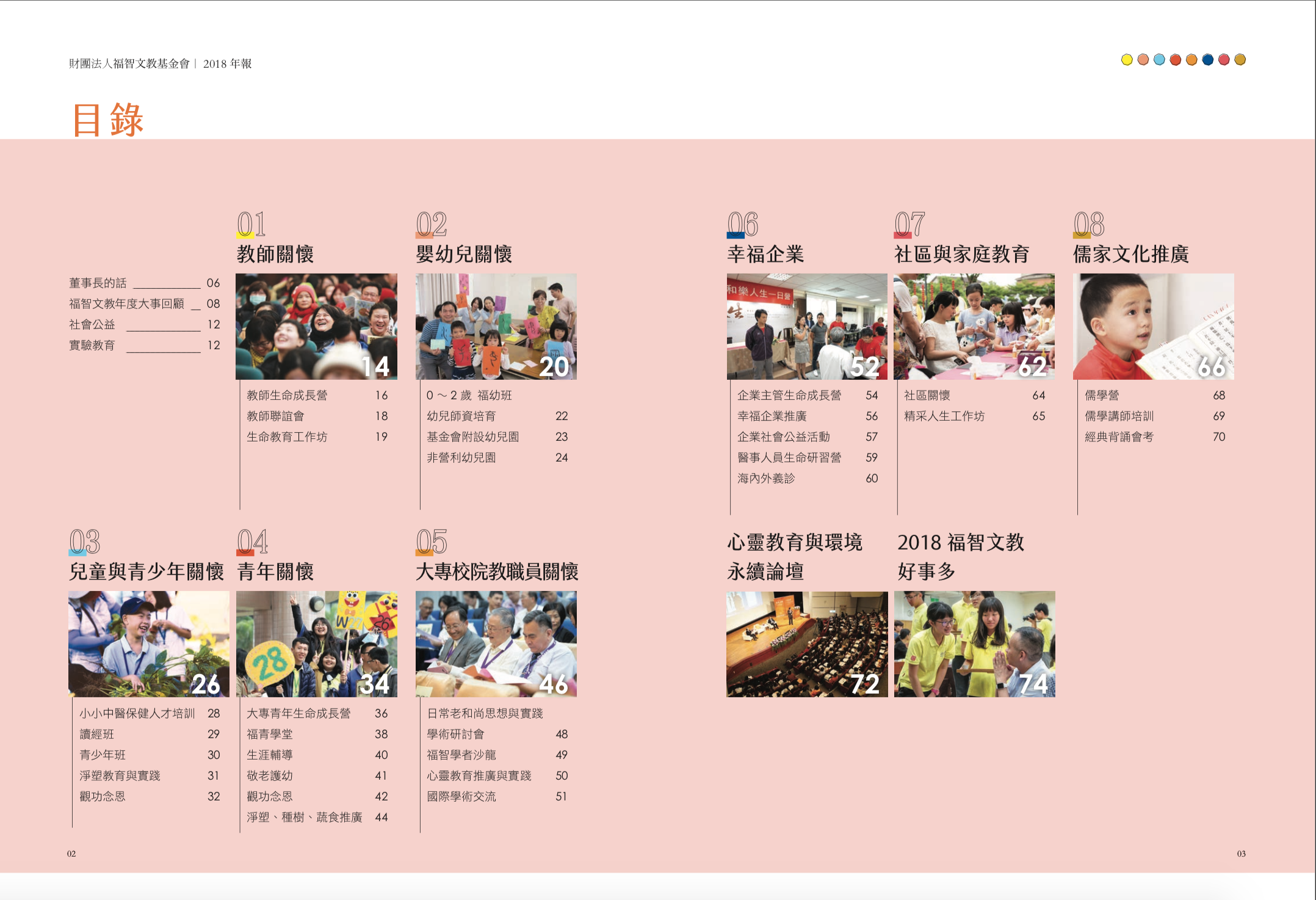This screenshot has width=1316, height=900.
Task: Go to 福智文教年度大事回顧 entry
Action: (x=126, y=304)
